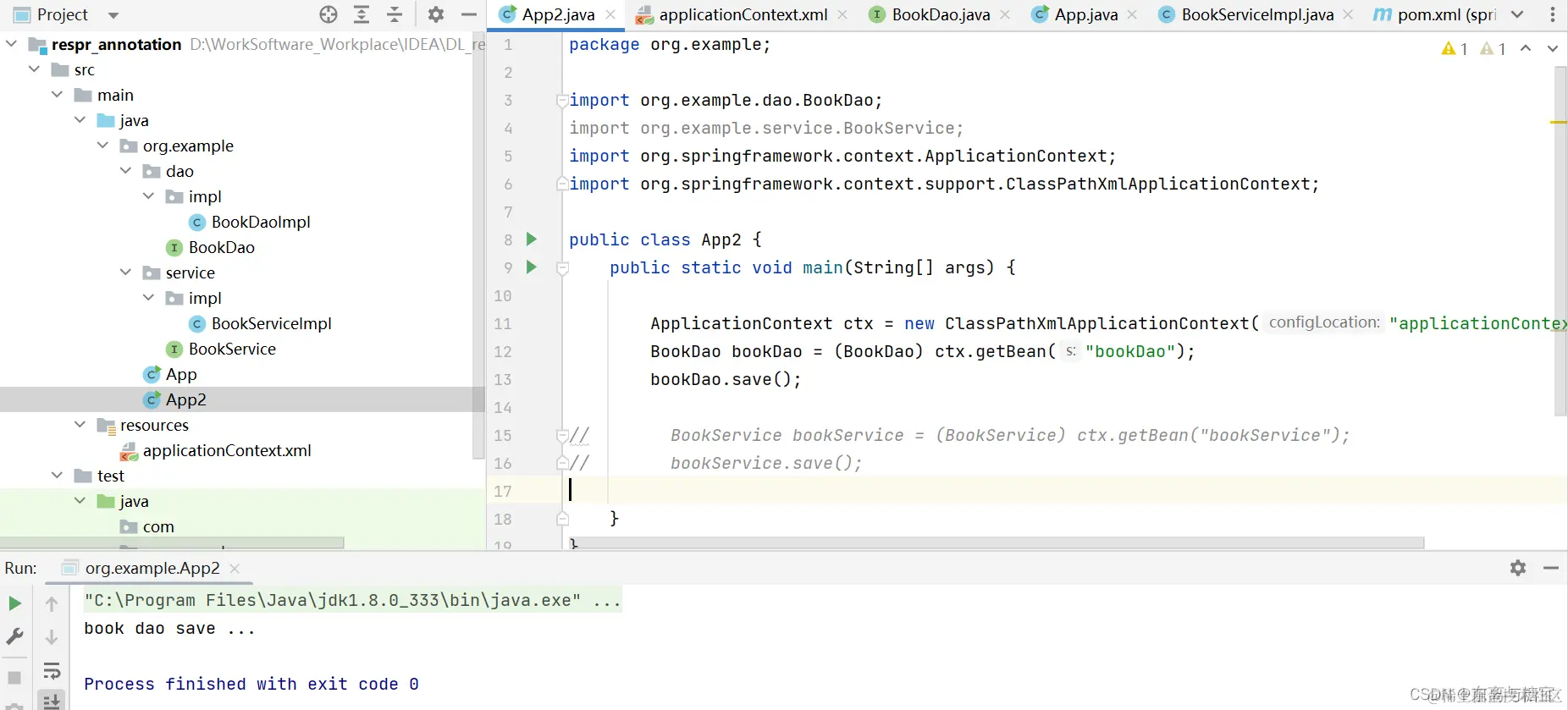The image size is (1568, 710).
Task: Collapse the dao package node
Action: click(x=126, y=170)
